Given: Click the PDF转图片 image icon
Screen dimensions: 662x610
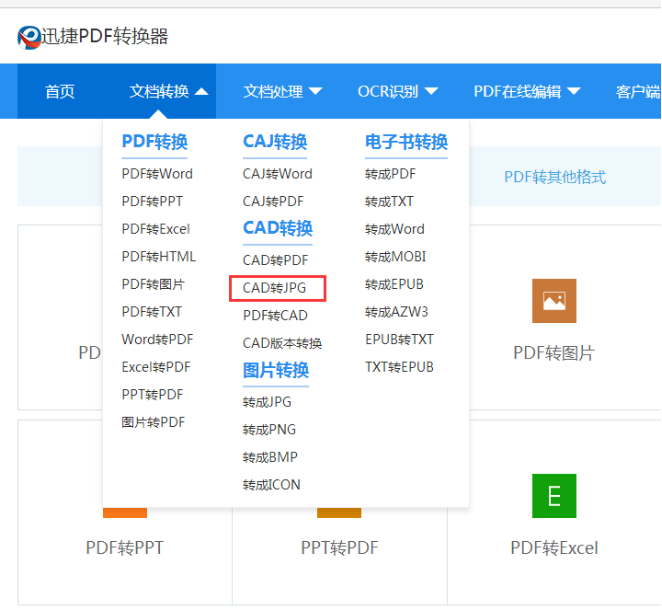Looking at the screenshot, I should 553,301.
